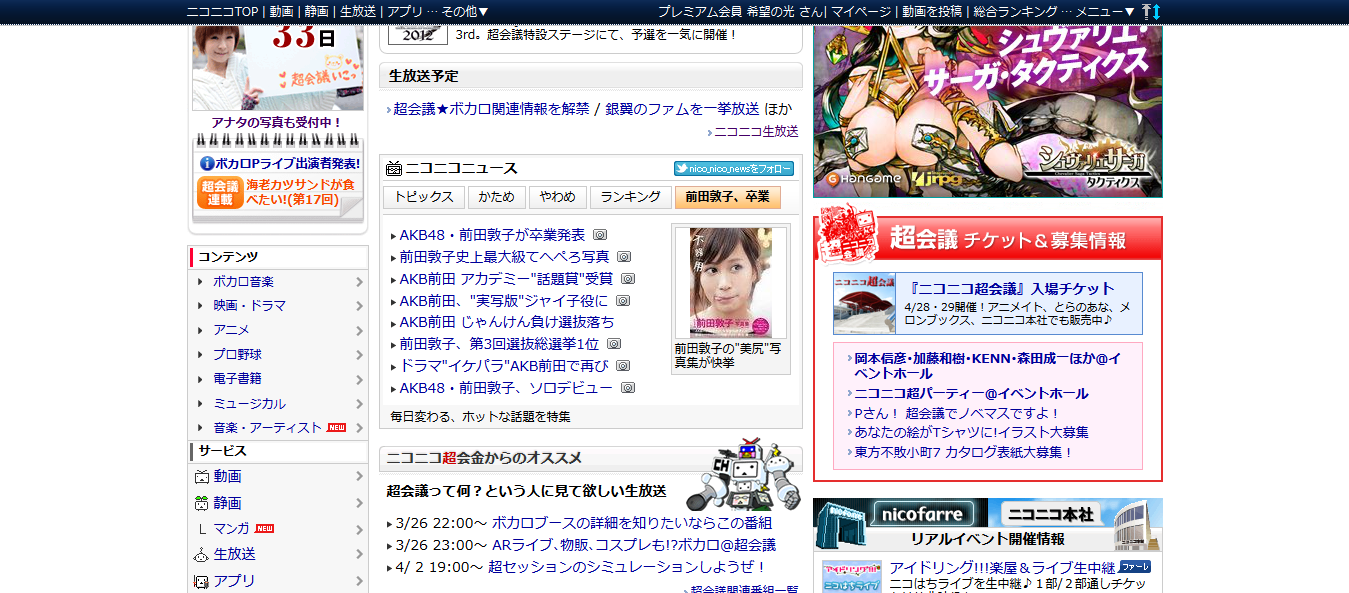
Task: Open the 動画 service TV icon in sidebar
Action: [201, 477]
